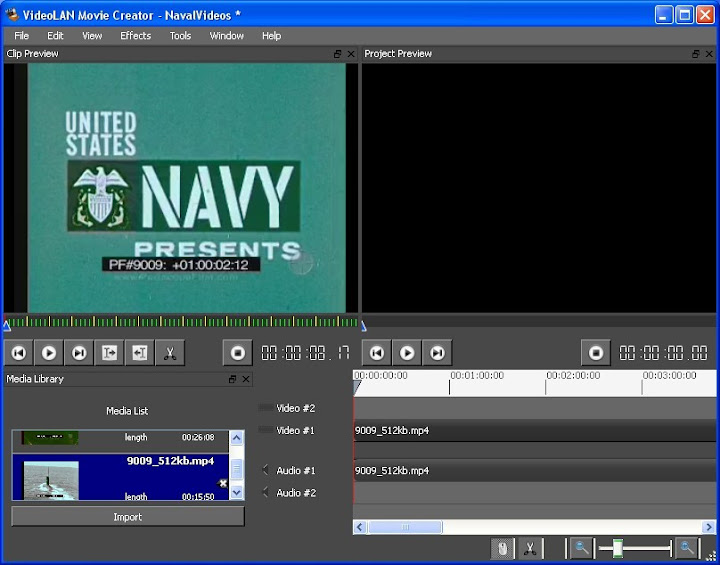Set the clip out-point marker button
The height and width of the screenshot is (565, 720).
click(x=140, y=353)
